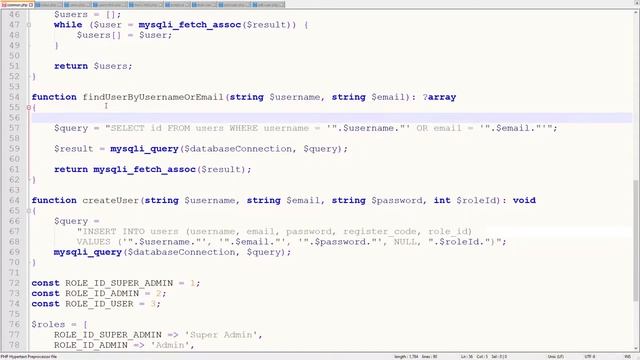The height and width of the screenshot is (360, 640).
Task: Click the $password parameter on line 64
Action: [396, 200]
